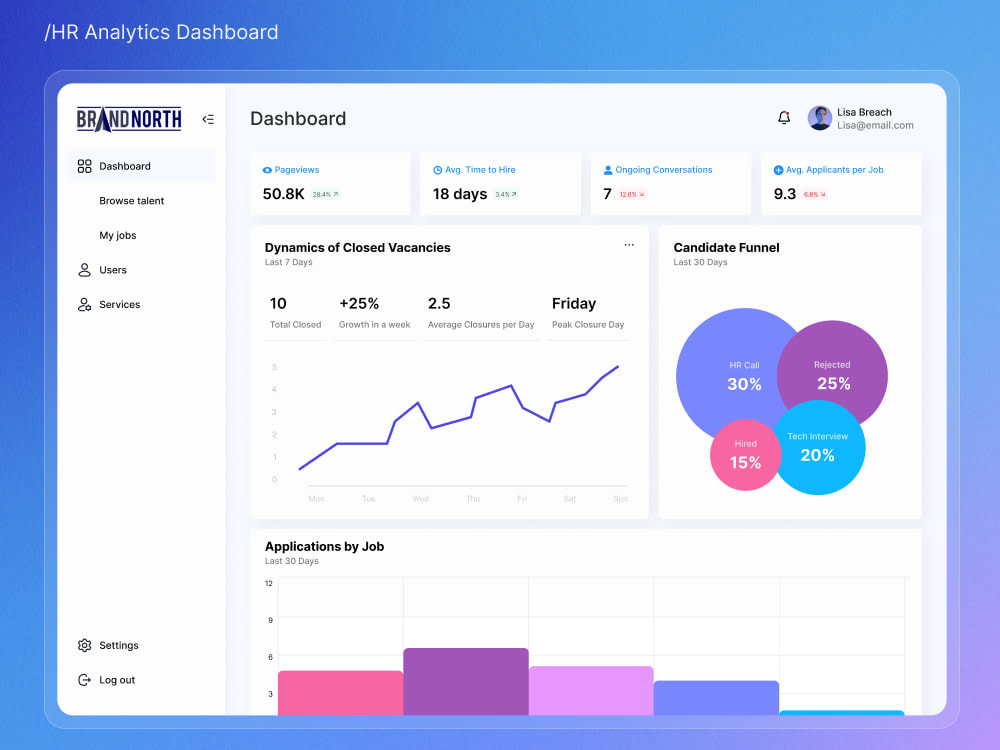The height and width of the screenshot is (750, 1000).
Task: Click the Ongoing Conversations person icon
Action: [608, 170]
